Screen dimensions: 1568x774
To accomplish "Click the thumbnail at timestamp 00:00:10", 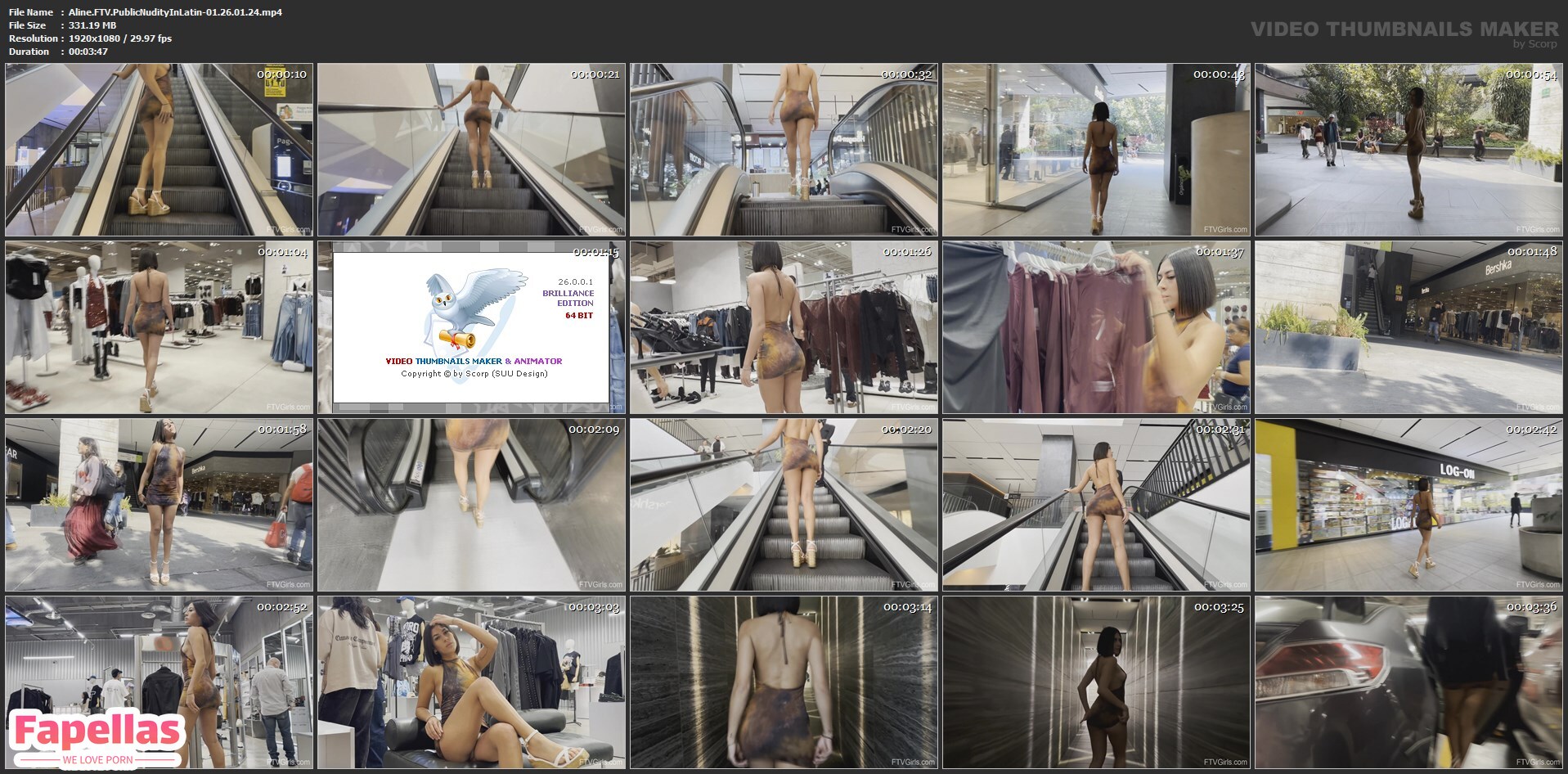I will 159,150.
